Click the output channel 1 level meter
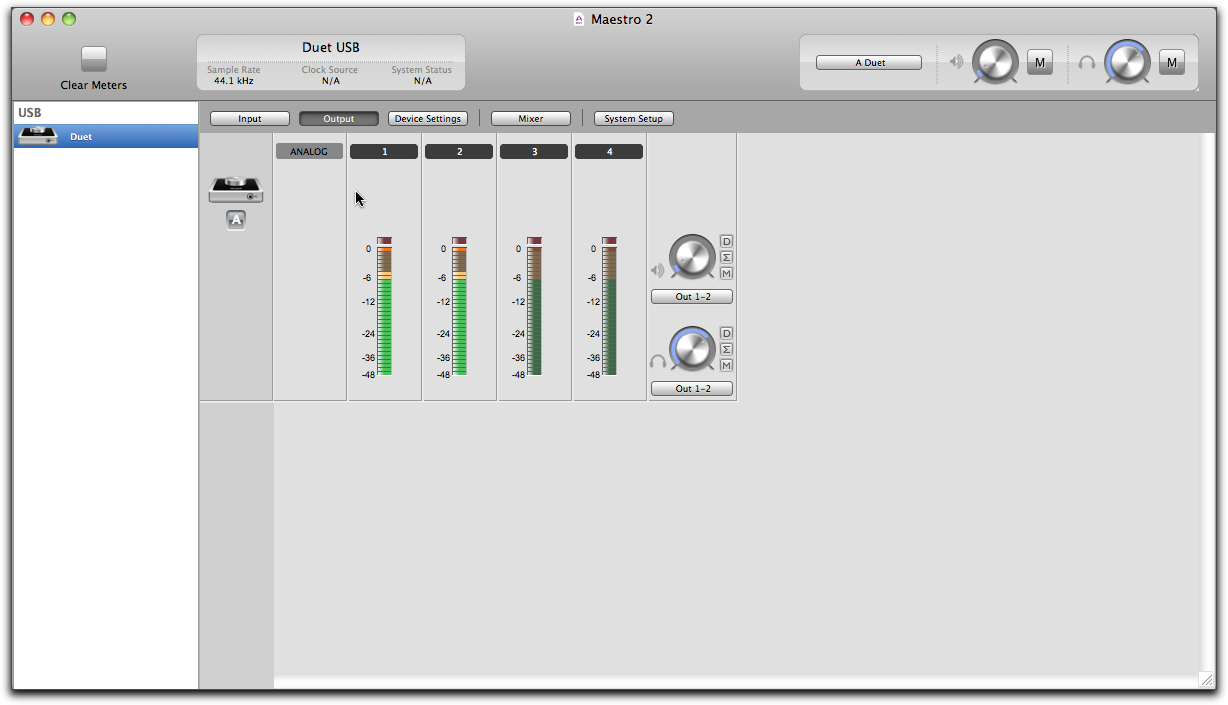This screenshot has height=705, width=1228. click(385, 310)
